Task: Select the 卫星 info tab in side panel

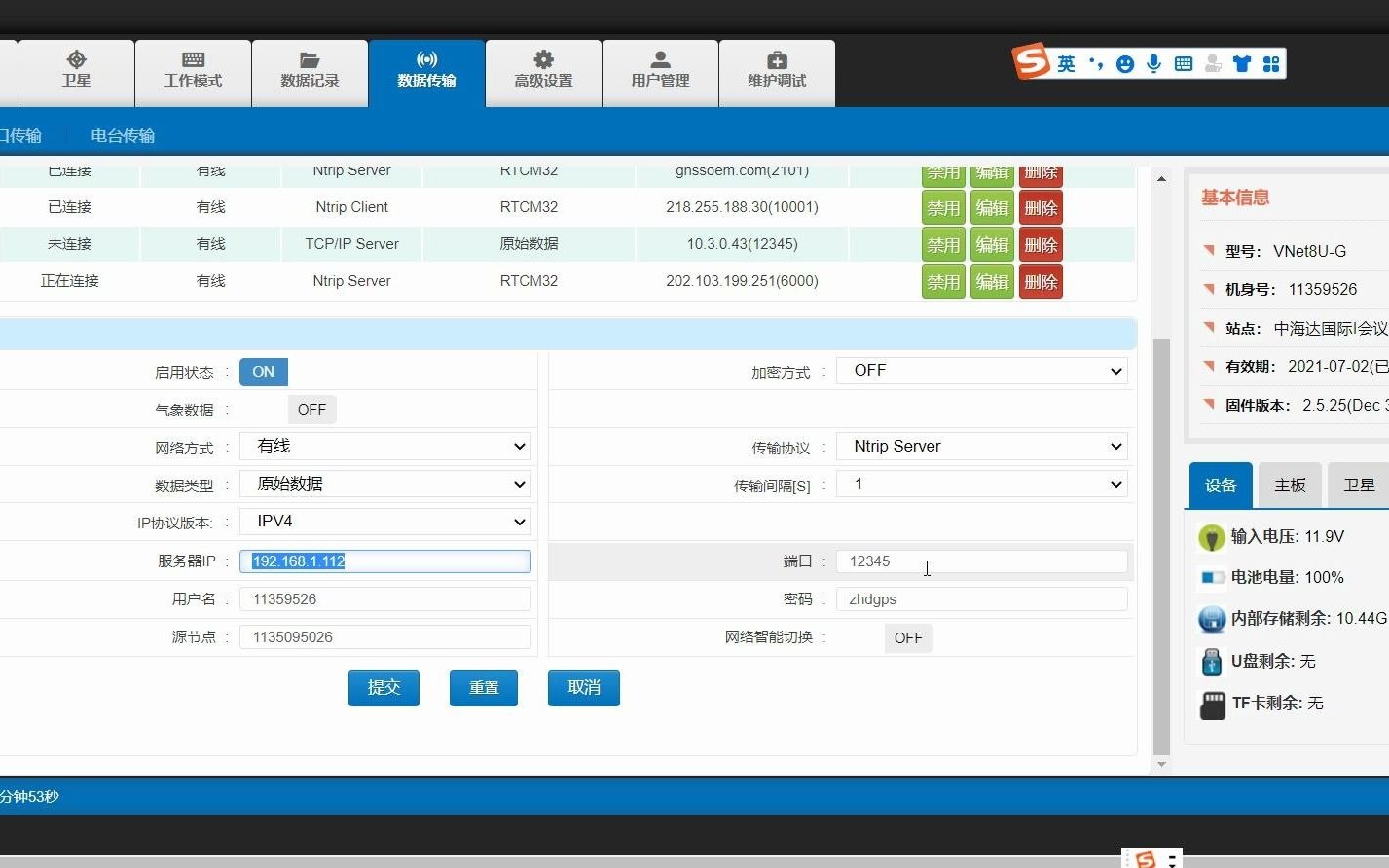Action: pyautogui.click(x=1359, y=486)
